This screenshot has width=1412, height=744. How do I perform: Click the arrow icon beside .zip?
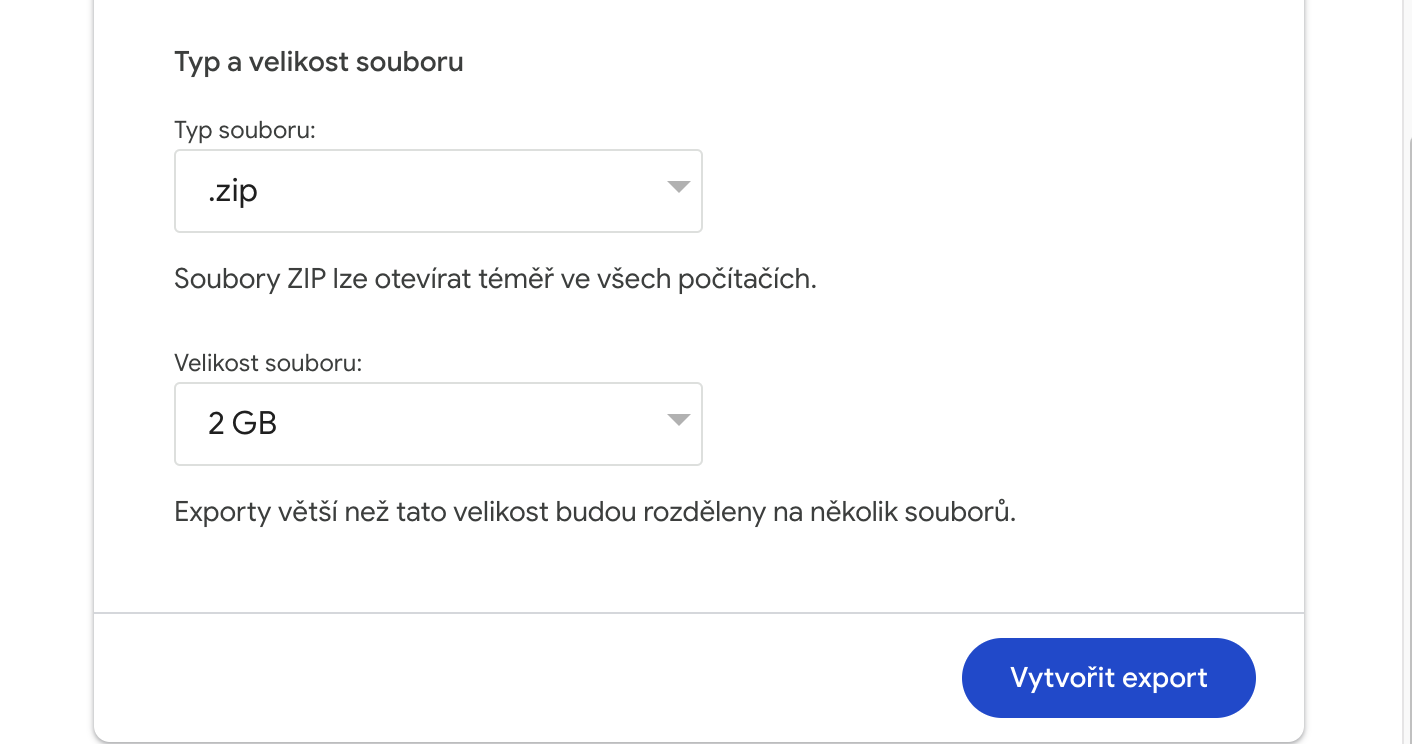point(679,188)
